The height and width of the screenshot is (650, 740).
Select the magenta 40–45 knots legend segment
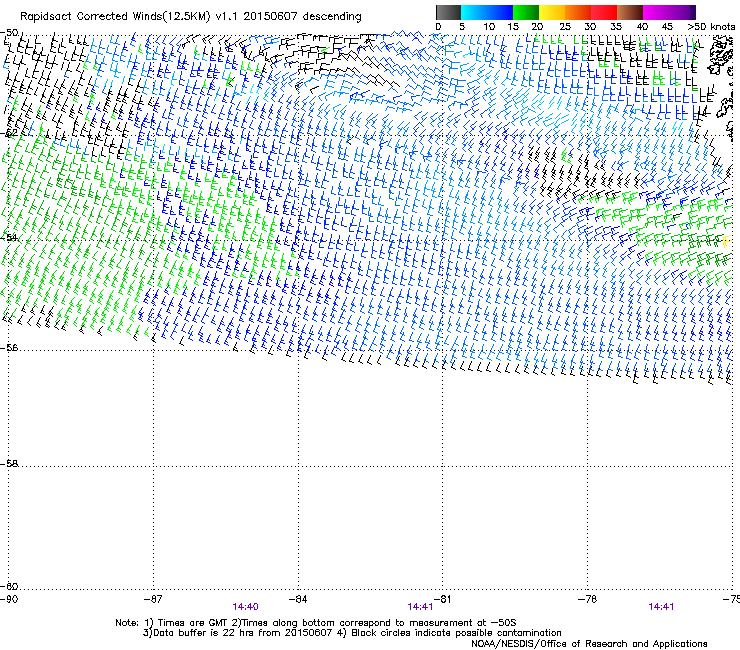656,12
